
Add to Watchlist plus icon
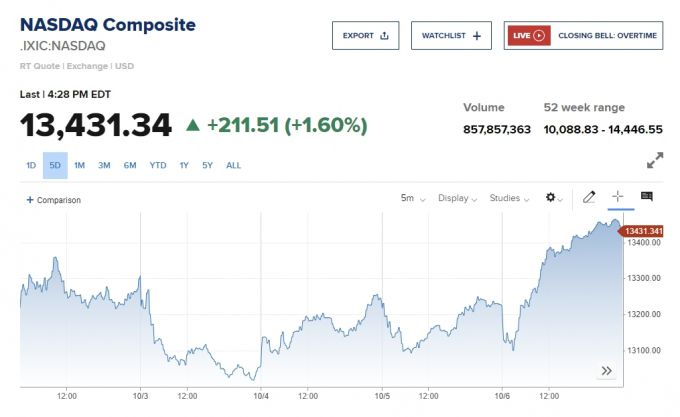click(476, 36)
